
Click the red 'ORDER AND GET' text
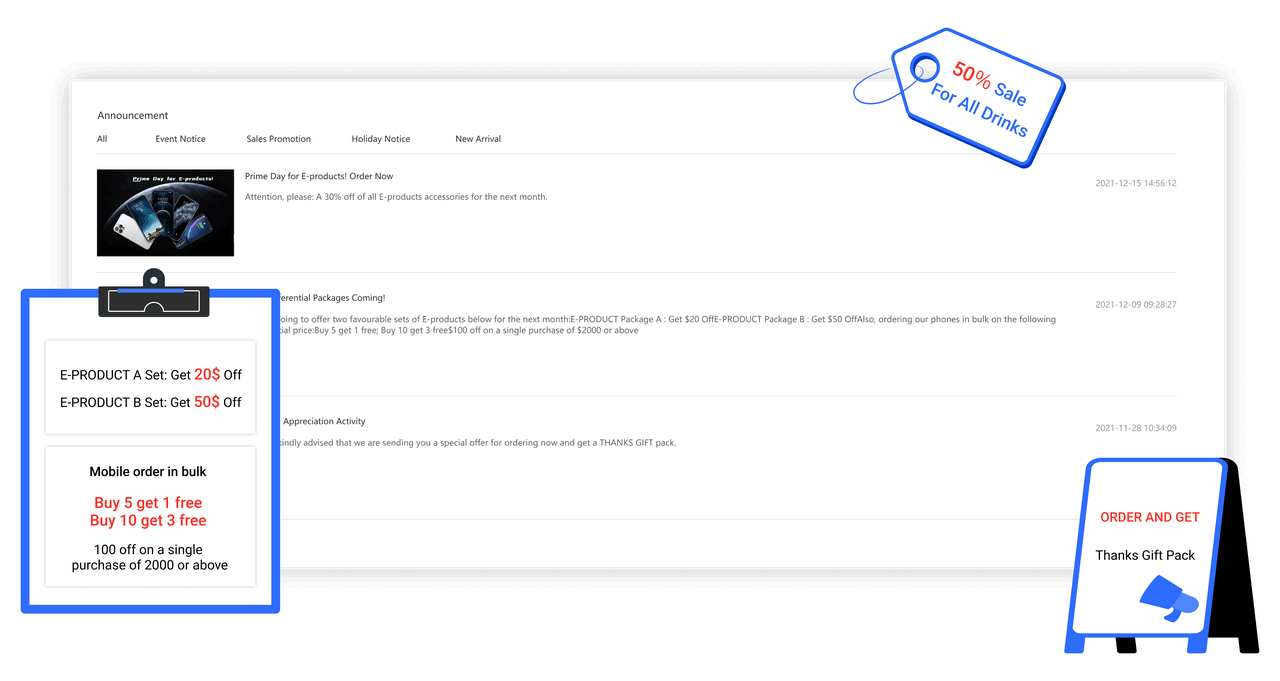click(1149, 518)
